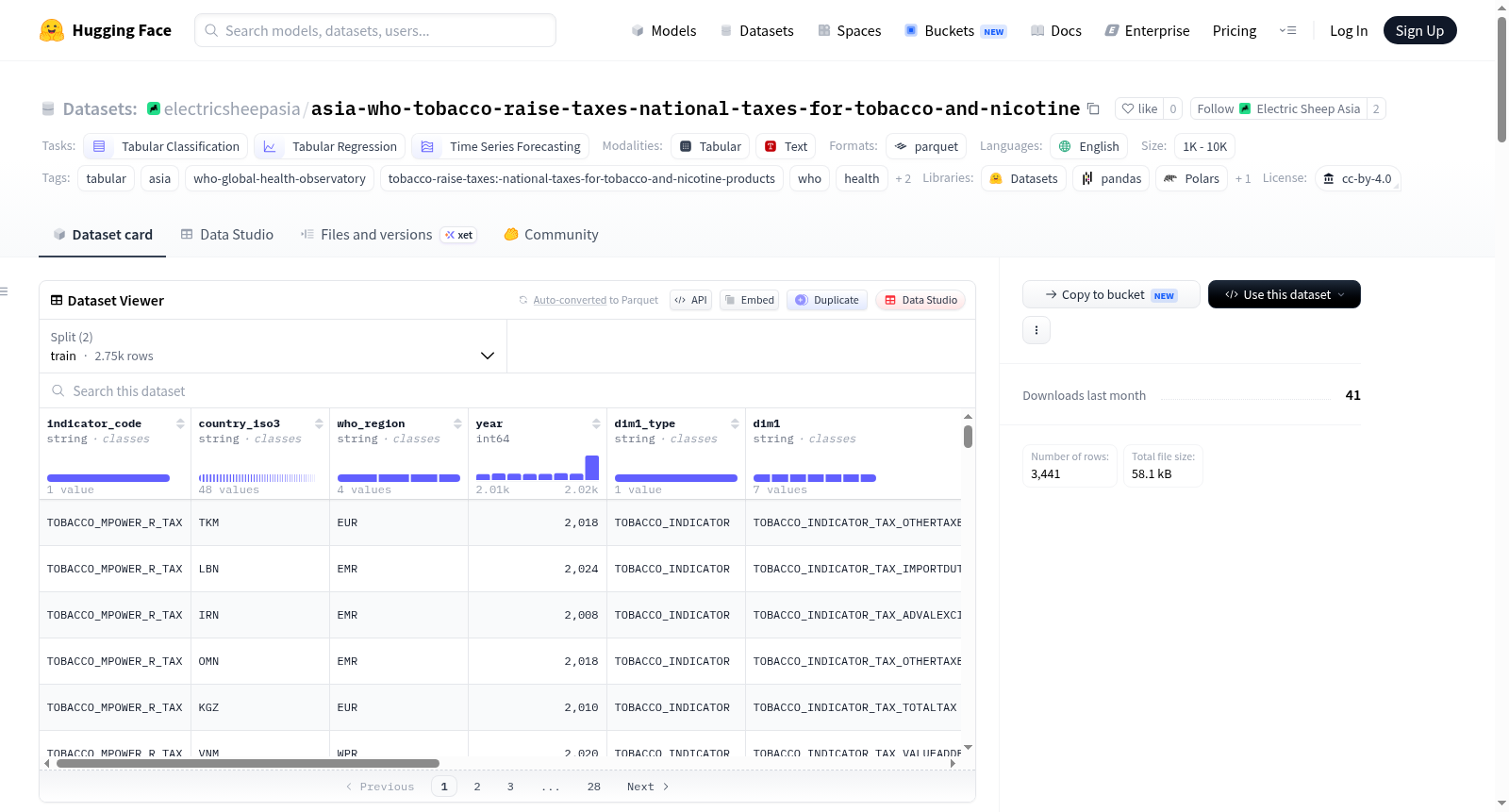Open the more navigation menu icon
This screenshot has height=812, width=1509.
[x=1287, y=30]
